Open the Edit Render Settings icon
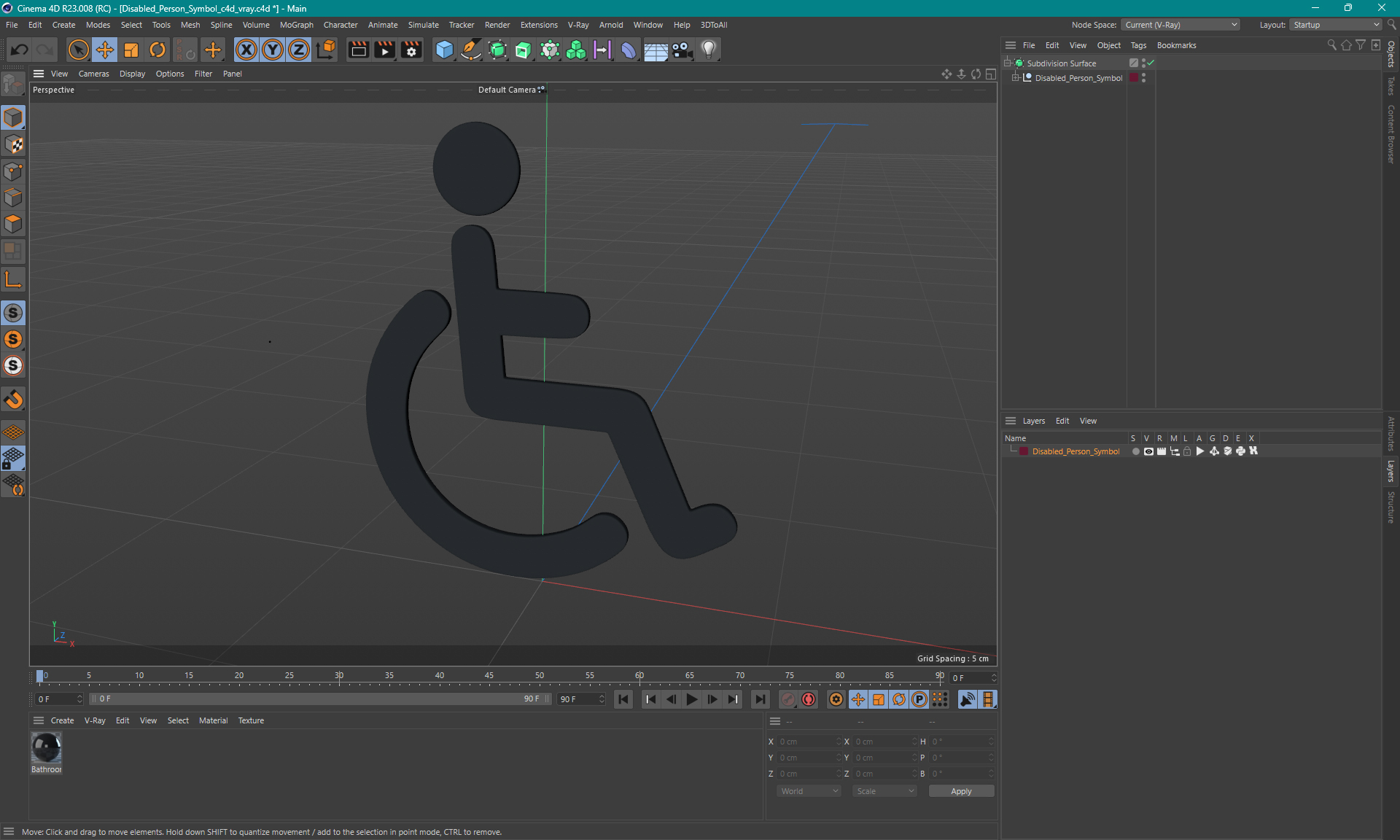This screenshot has height=840, width=1400. 411,50
